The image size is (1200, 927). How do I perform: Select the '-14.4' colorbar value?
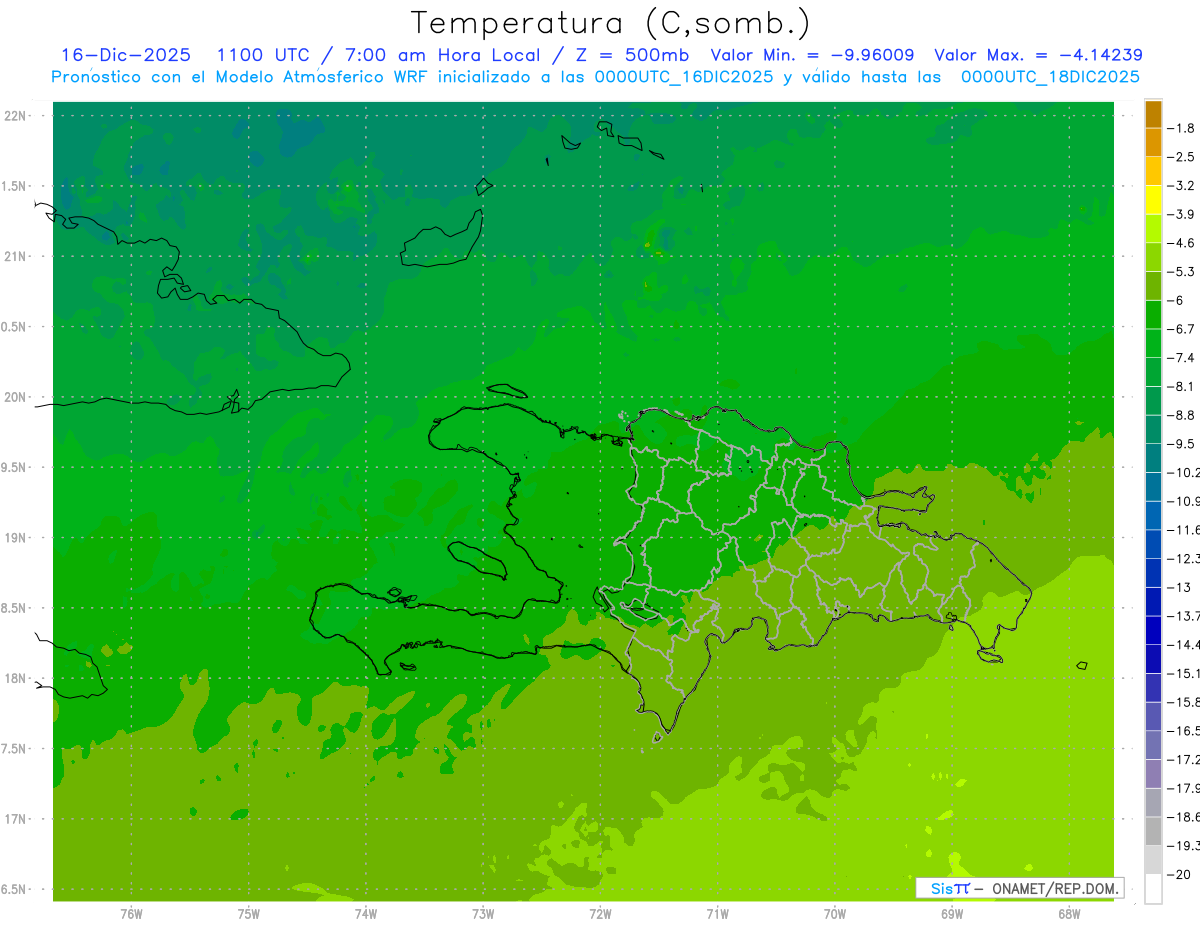click(1183, 645)
